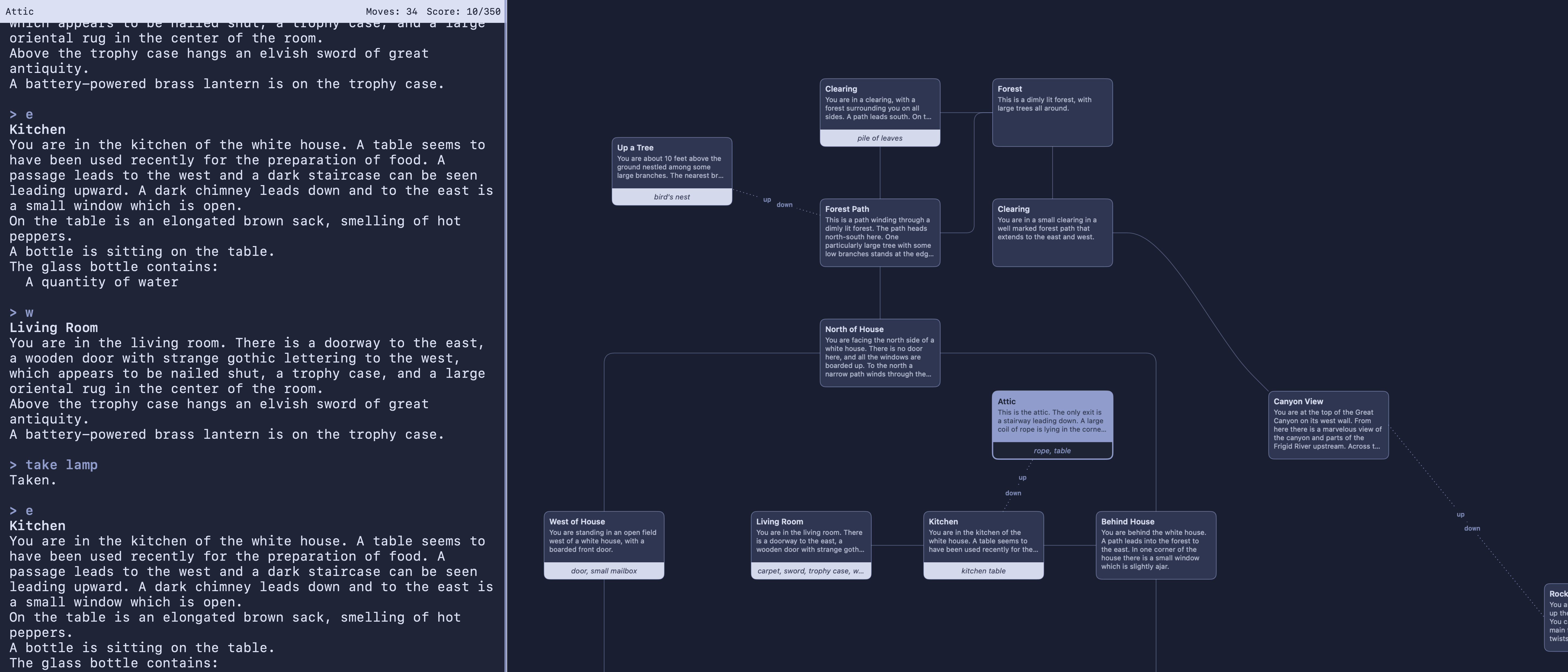Select the Forest room card
This screenshot has height=672, width=1568.
tap(1052, 113)
